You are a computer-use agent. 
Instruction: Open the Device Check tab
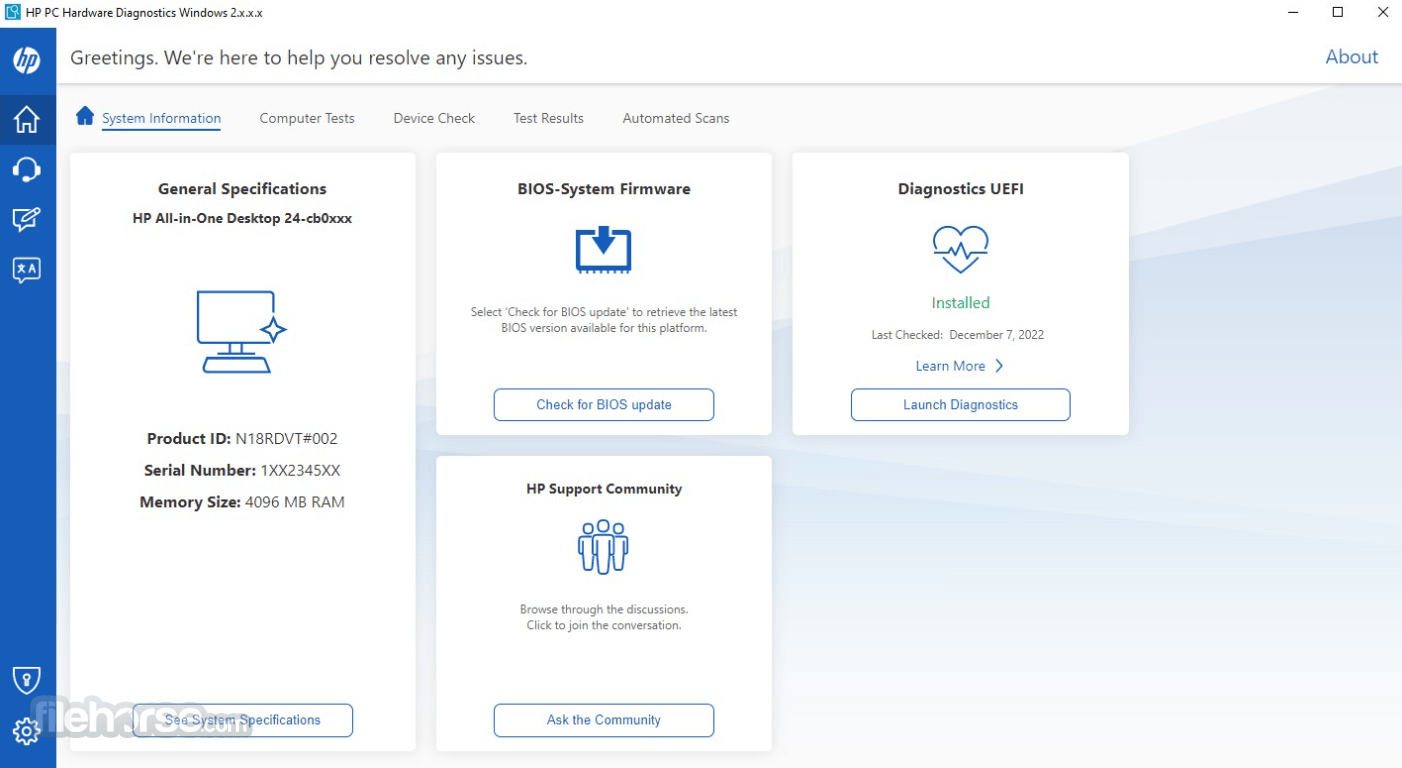[x=434, y=118]
